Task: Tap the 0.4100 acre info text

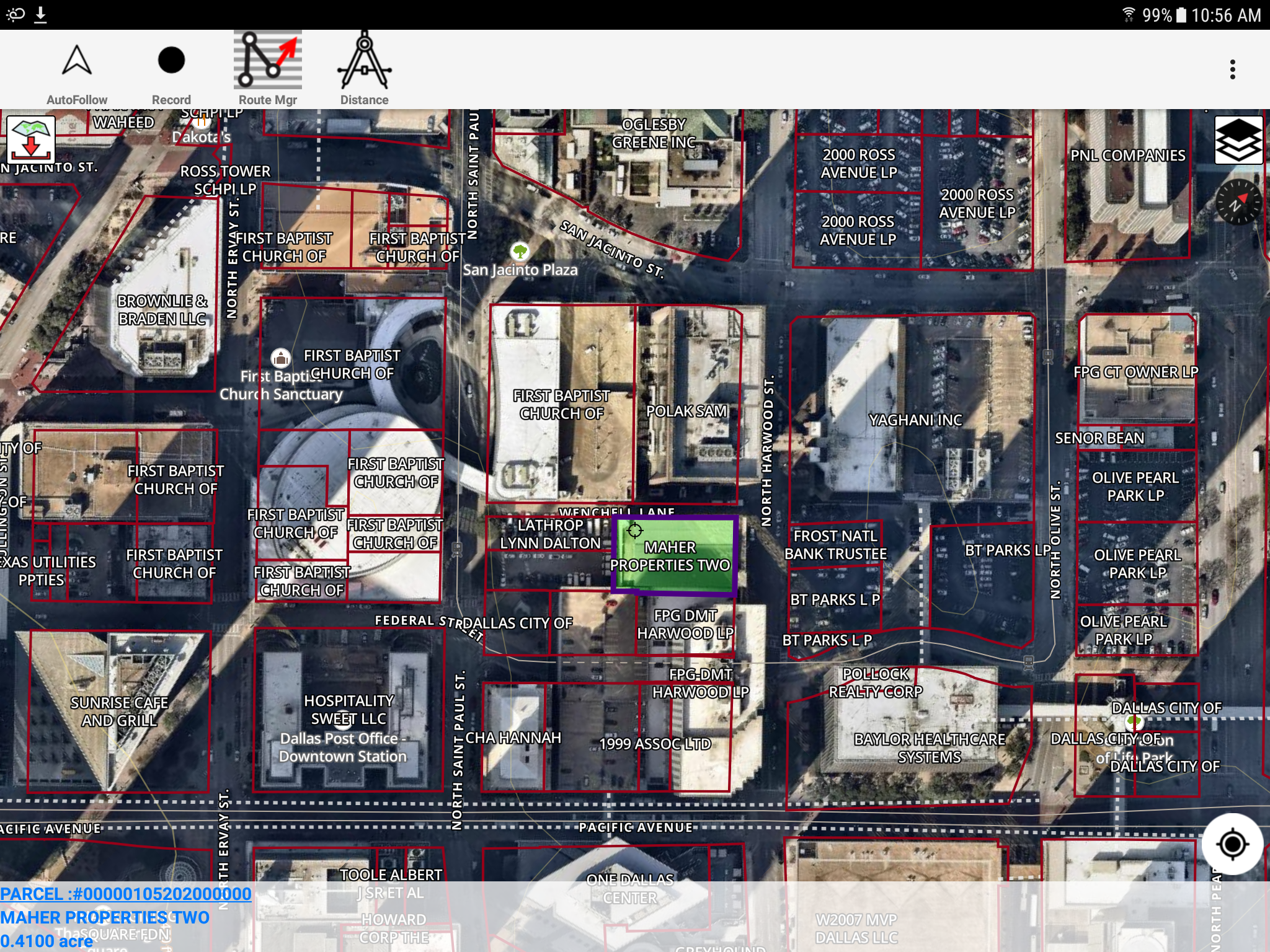Action: [47, 941]
